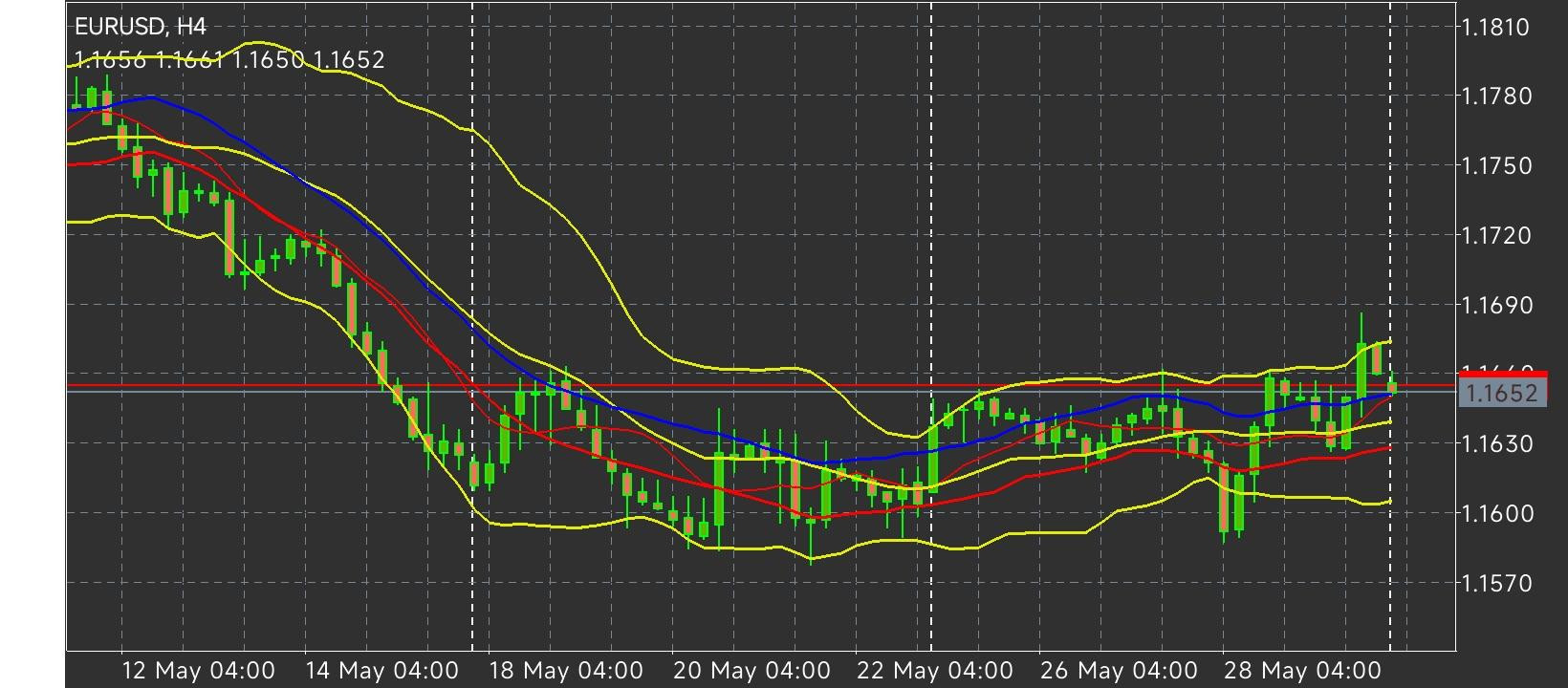The height and width of the screenshot is (688, 1568).
Task: Click the 20 May 04:00 time label
Action: [751, 671]
